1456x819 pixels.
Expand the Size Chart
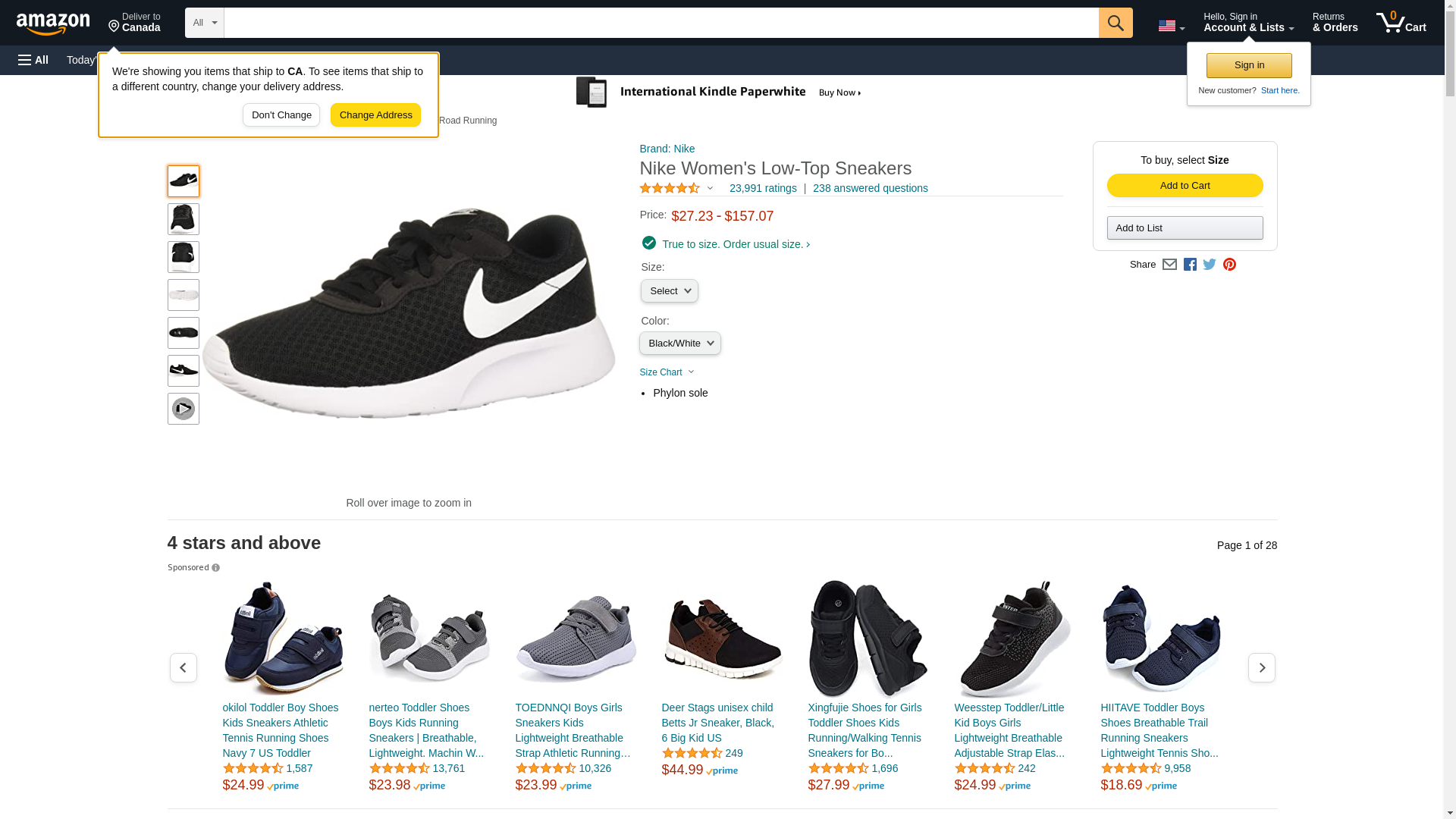667,372
